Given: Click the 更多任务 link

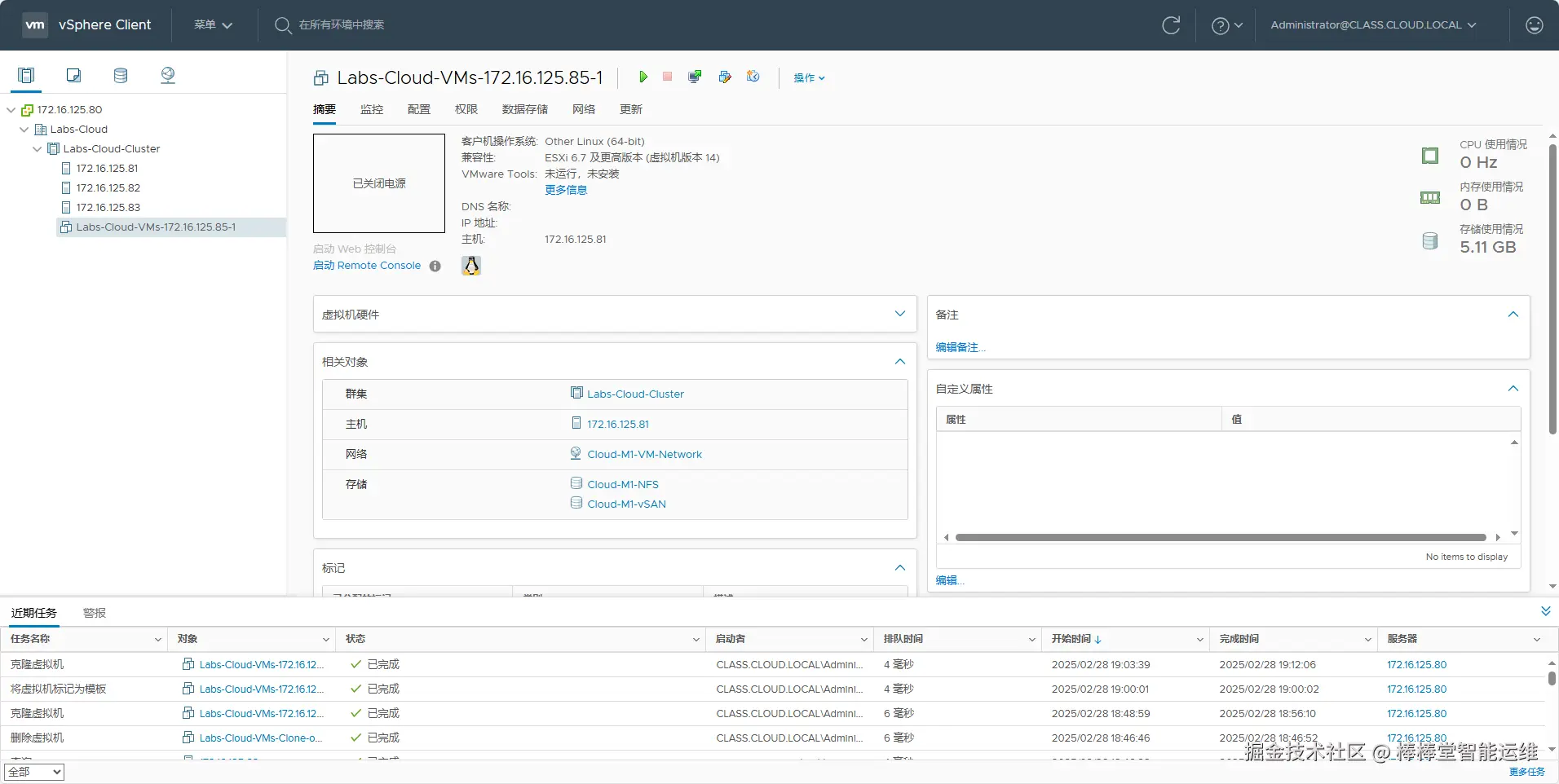Looking at the screenshot, I should pos(1527,772).
